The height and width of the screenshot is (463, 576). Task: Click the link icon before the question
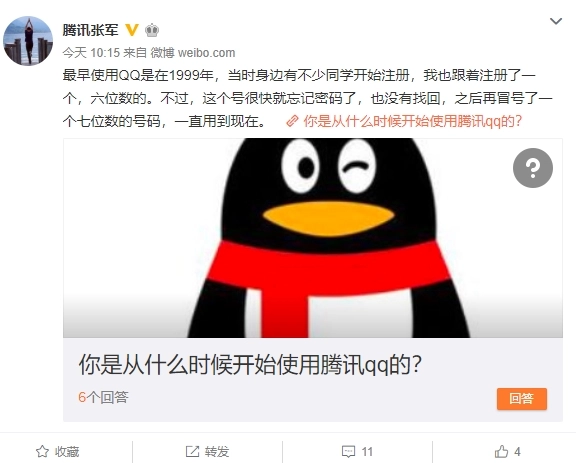pyautogui.click(x=292, y=121)
